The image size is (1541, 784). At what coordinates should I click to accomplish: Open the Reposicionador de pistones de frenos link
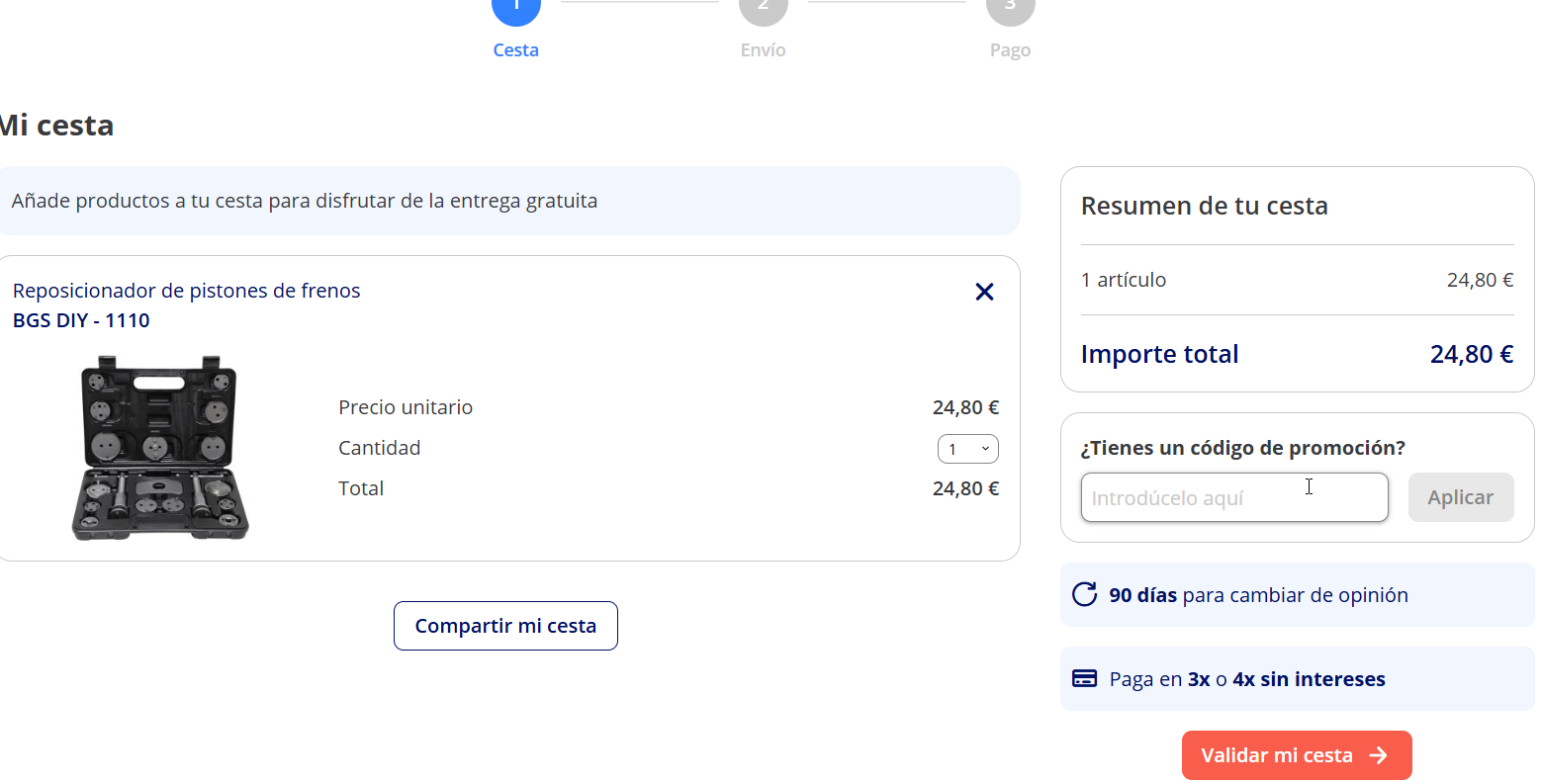pos(187,291)
